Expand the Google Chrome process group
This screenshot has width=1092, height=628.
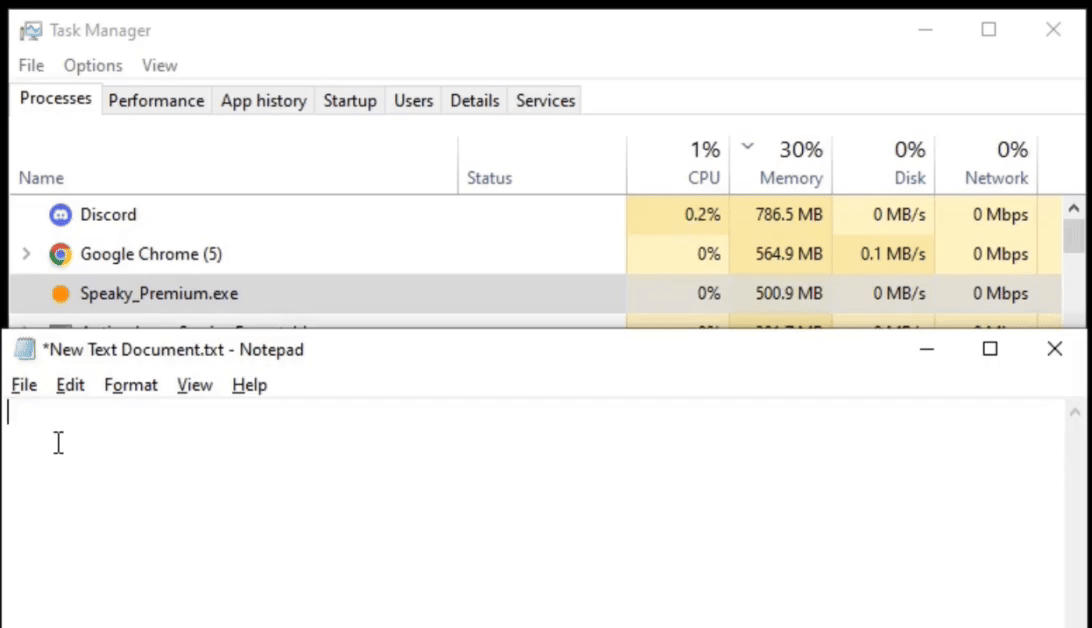coord(27,254)
